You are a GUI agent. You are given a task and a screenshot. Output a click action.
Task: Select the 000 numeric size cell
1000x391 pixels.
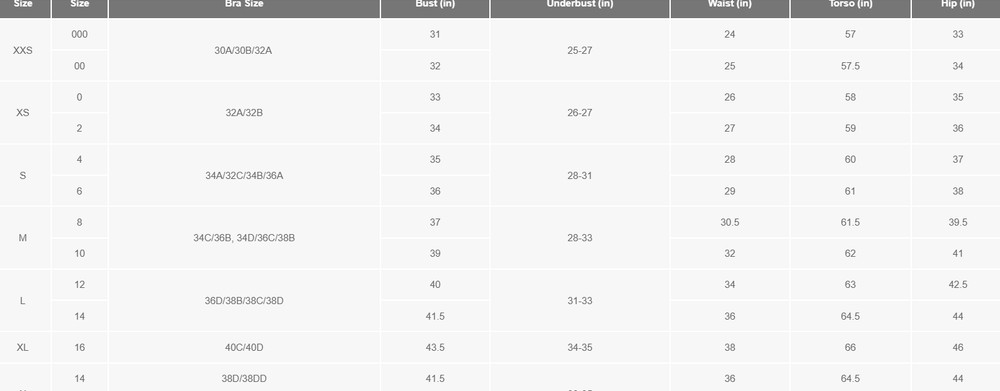pyautogui.click(x=79, y=34)
